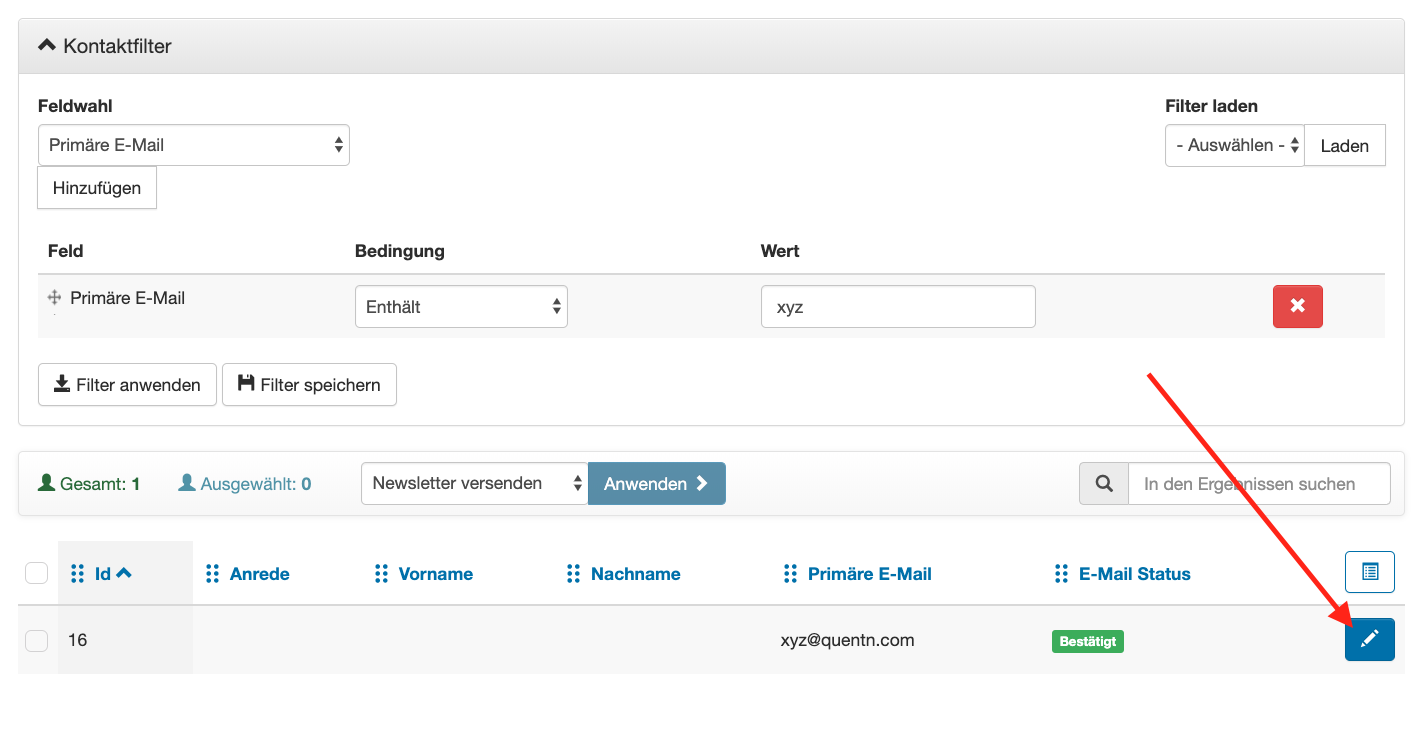Click the Wert input field containing xyz
Viewport: 1415px width, 729px height.
(897, 307)
